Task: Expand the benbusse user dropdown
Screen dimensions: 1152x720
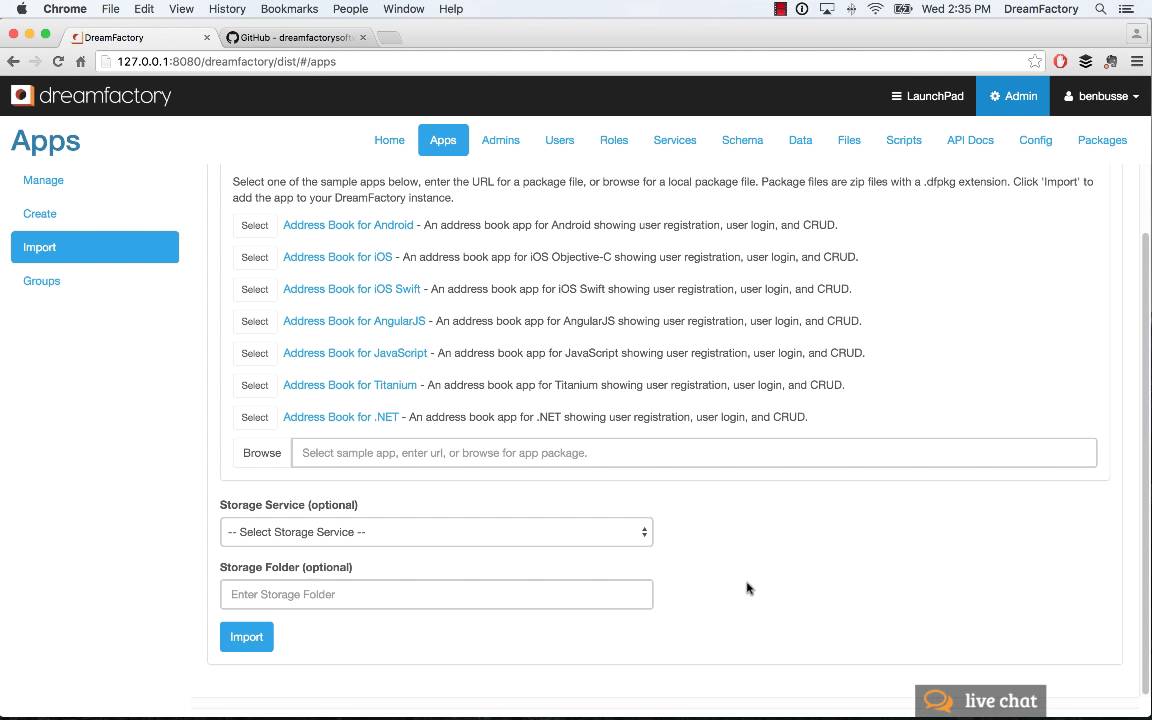Action: pyautogui.click(x=1101, y=96)
